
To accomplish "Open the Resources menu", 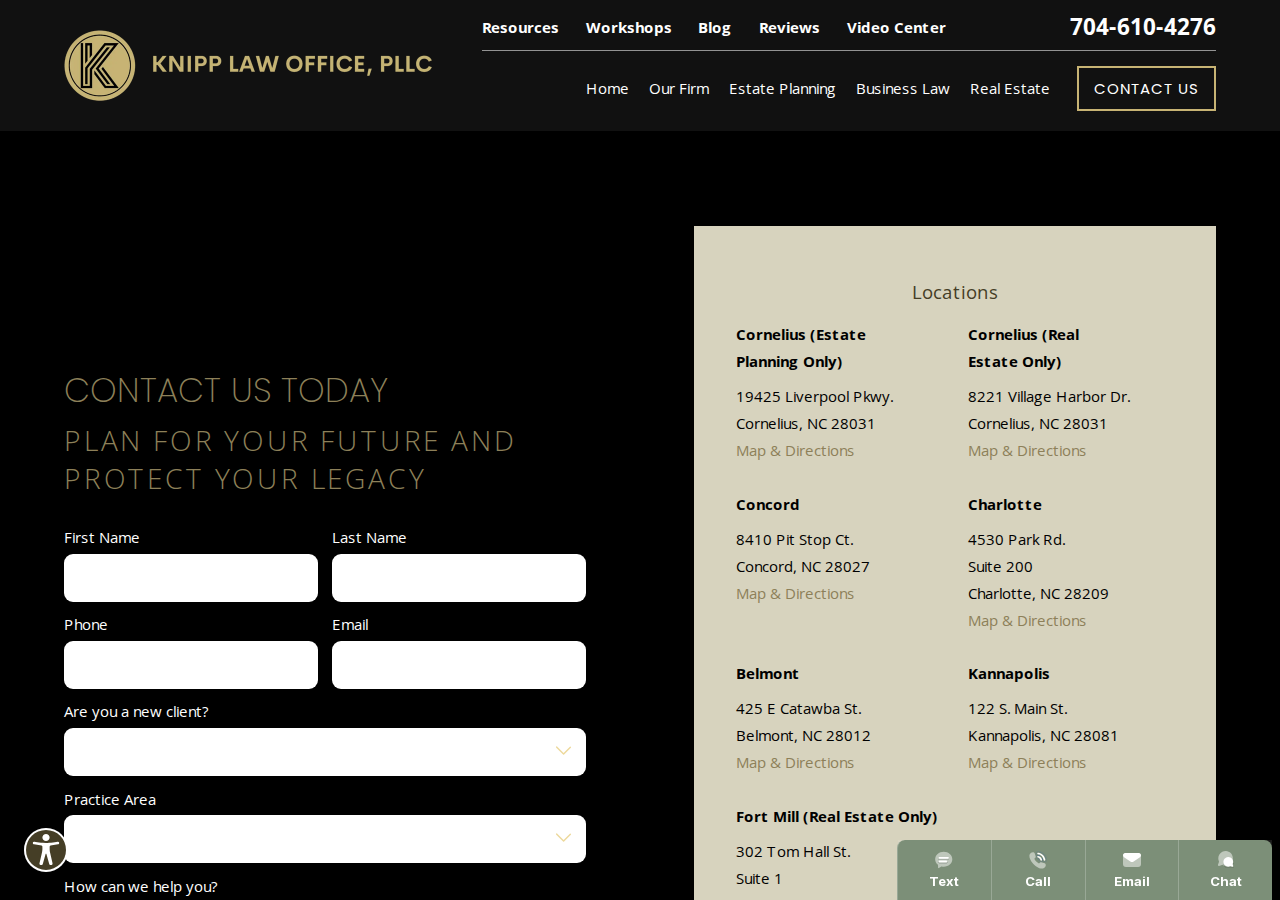I will (x=520, y=28).
